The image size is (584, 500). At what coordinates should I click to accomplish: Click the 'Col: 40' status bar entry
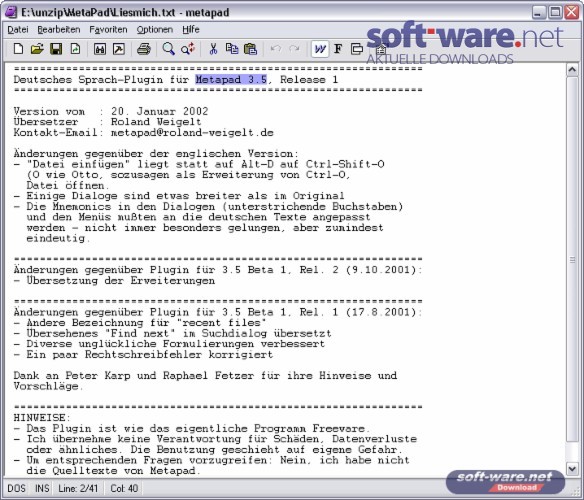point(124,488)
